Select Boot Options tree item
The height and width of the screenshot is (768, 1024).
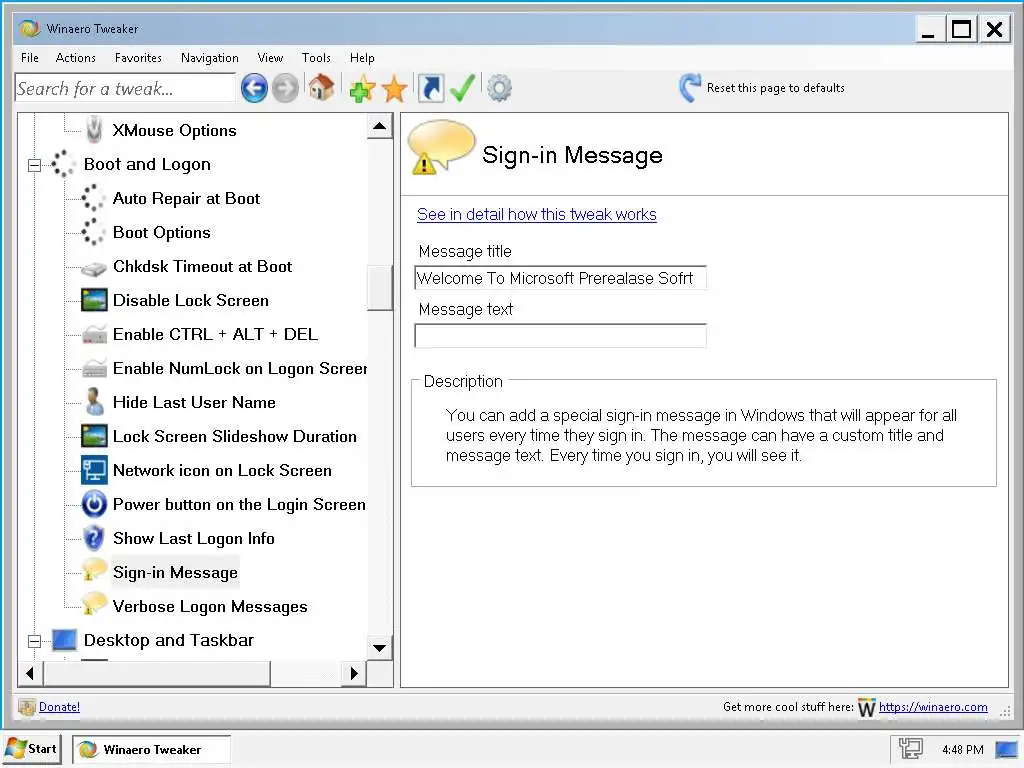[x=161, y=232]
